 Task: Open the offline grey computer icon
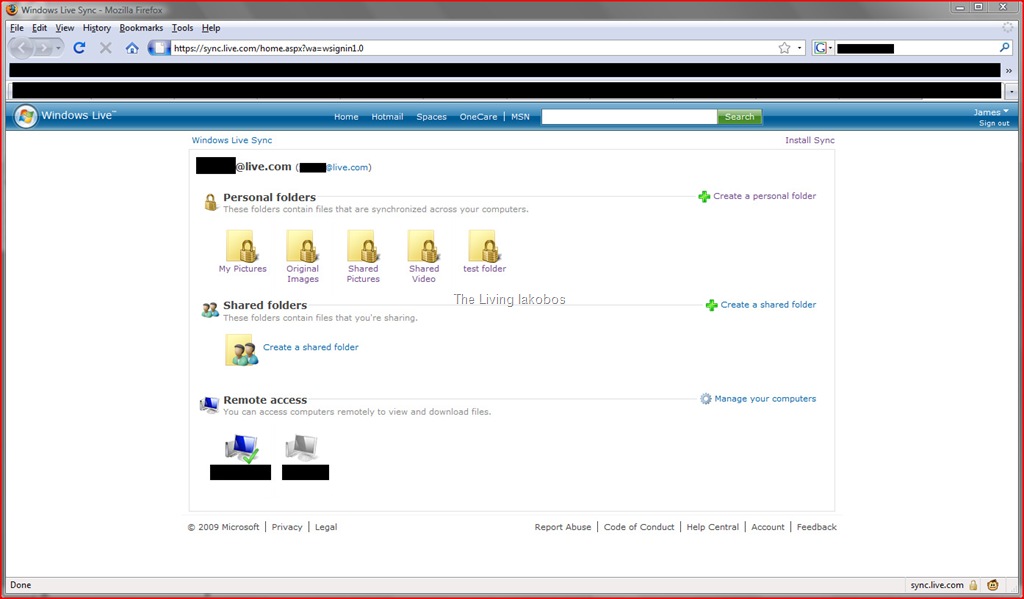(302, 449)
